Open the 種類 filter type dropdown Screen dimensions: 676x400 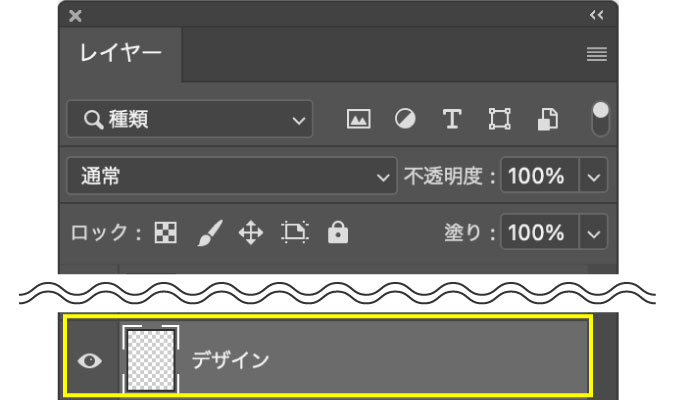(x=189, y=120)
